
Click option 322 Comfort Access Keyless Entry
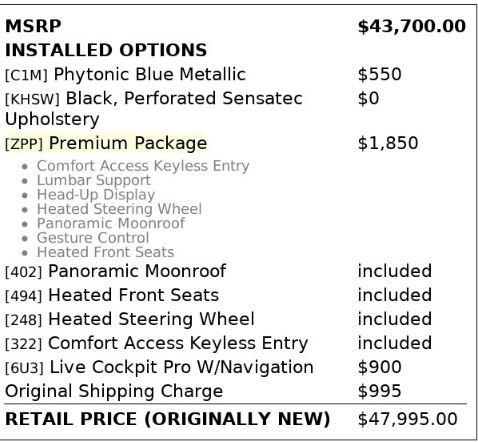156,344
